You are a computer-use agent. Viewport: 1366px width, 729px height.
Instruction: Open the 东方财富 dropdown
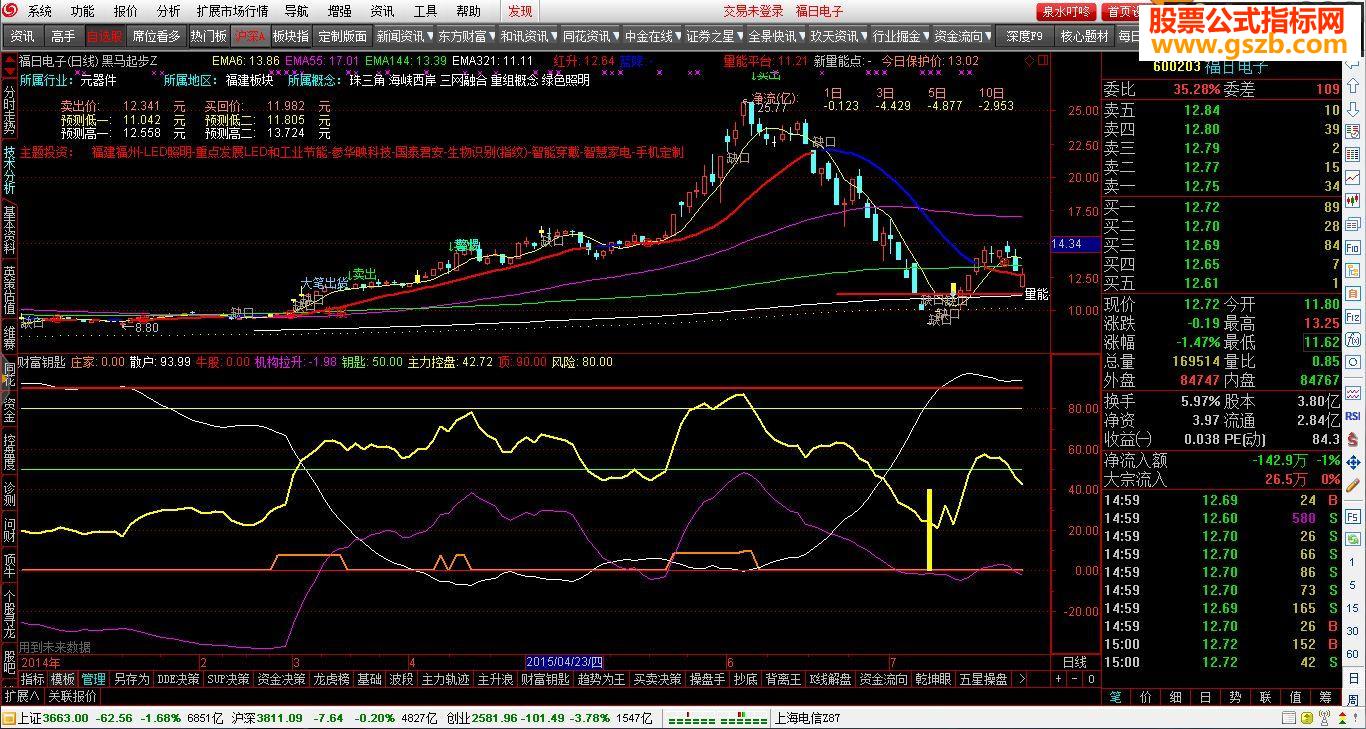coord(466,36)
